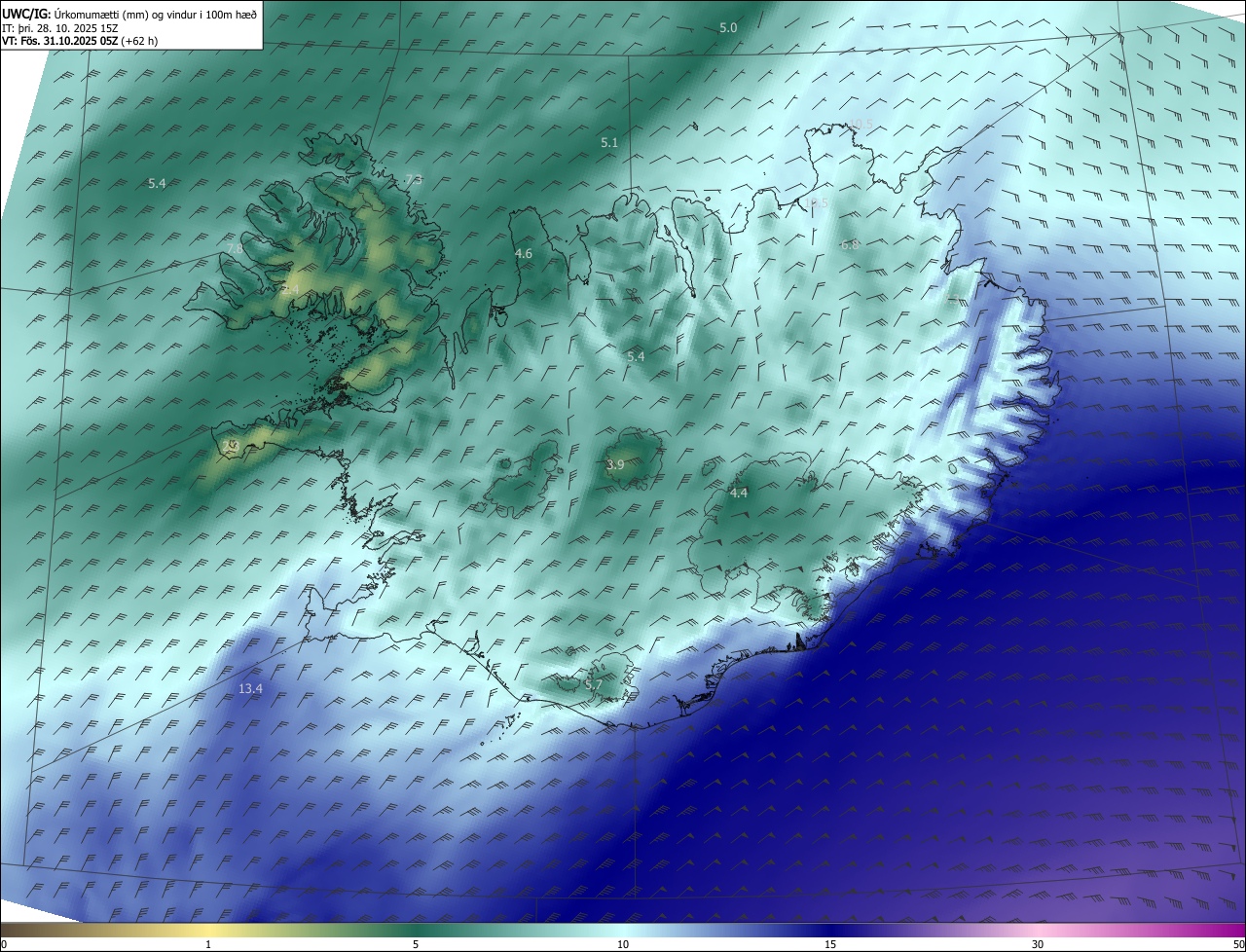Screen dimensions: 1246x952
Task: Select the color scale tick label 30
Action: point(1038,944)
